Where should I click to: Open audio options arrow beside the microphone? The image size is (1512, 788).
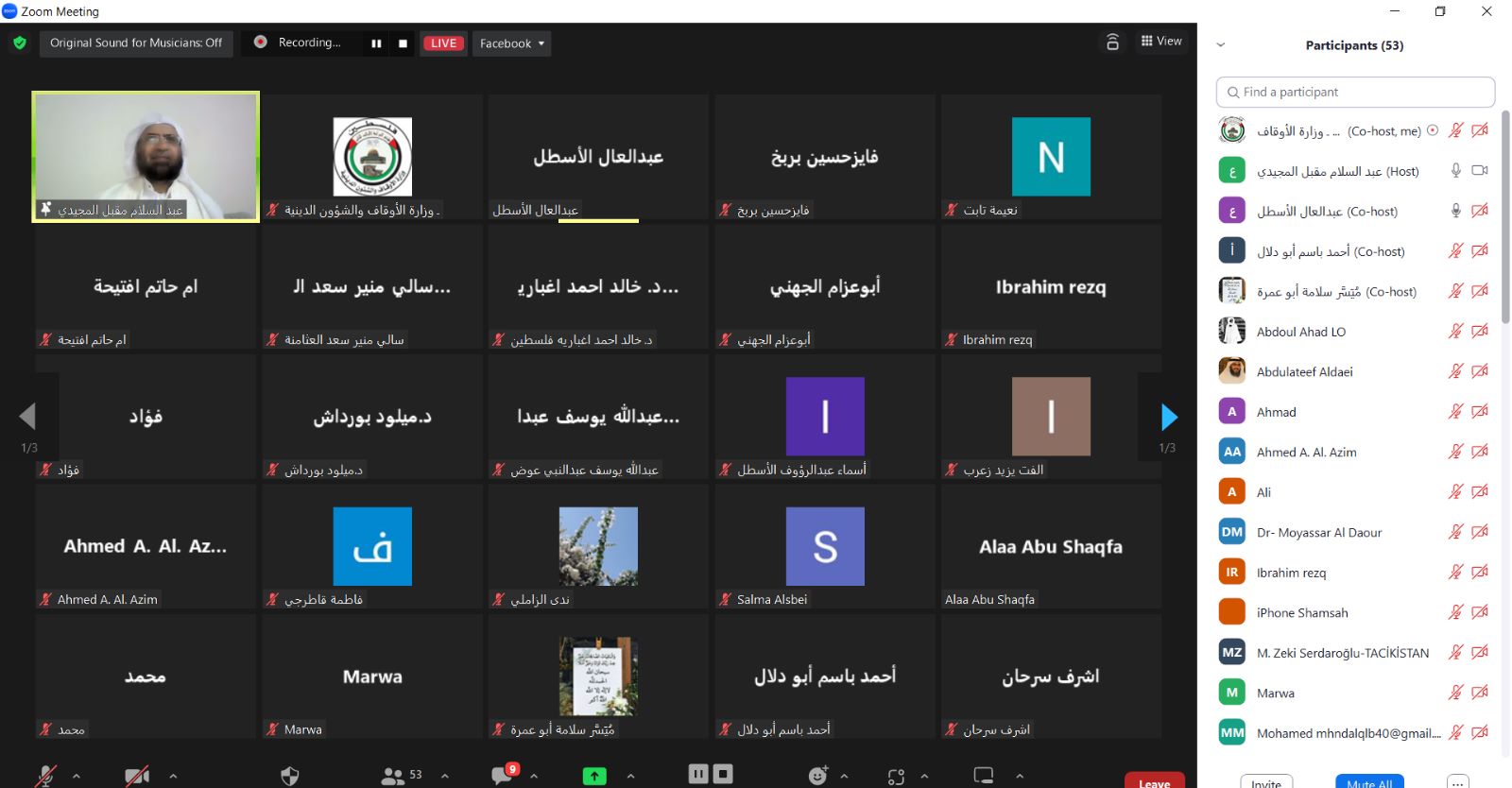pos(77,776)
